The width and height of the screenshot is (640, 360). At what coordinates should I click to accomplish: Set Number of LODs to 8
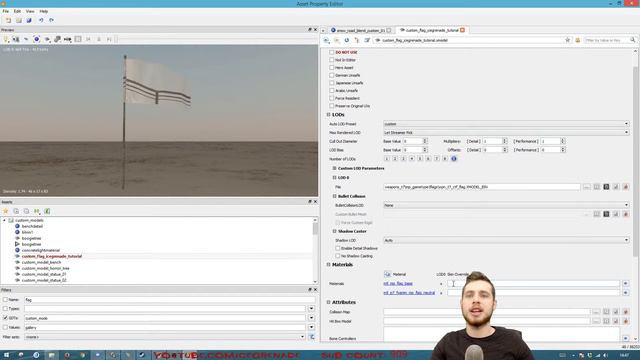tap(445, 159)
